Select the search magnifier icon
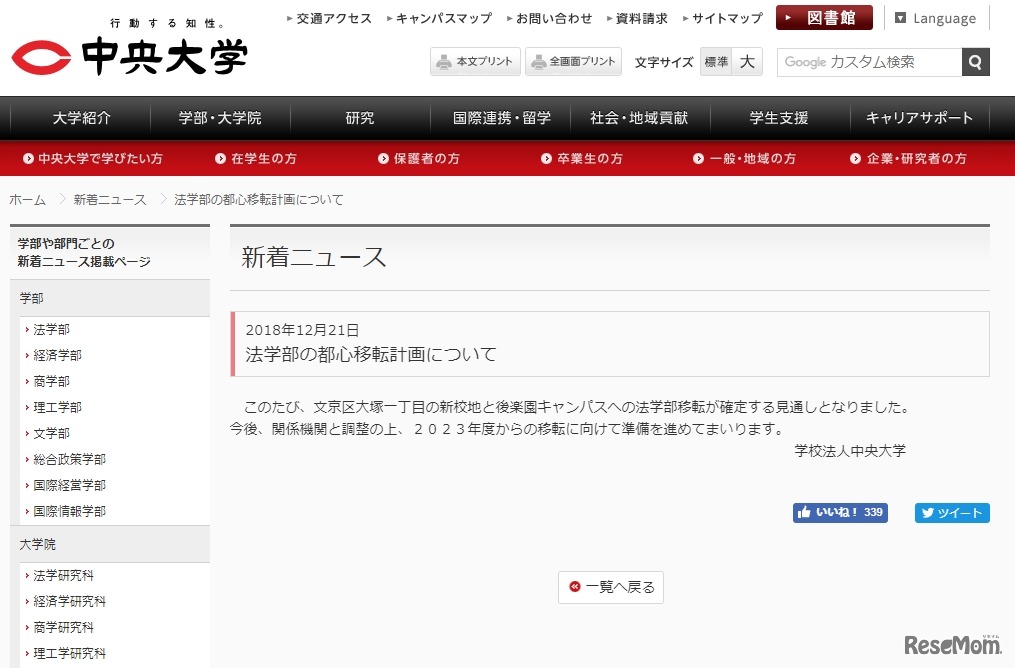Viewport: 1015px width, 668px height. pyautogui.click(x=974, y=62)
